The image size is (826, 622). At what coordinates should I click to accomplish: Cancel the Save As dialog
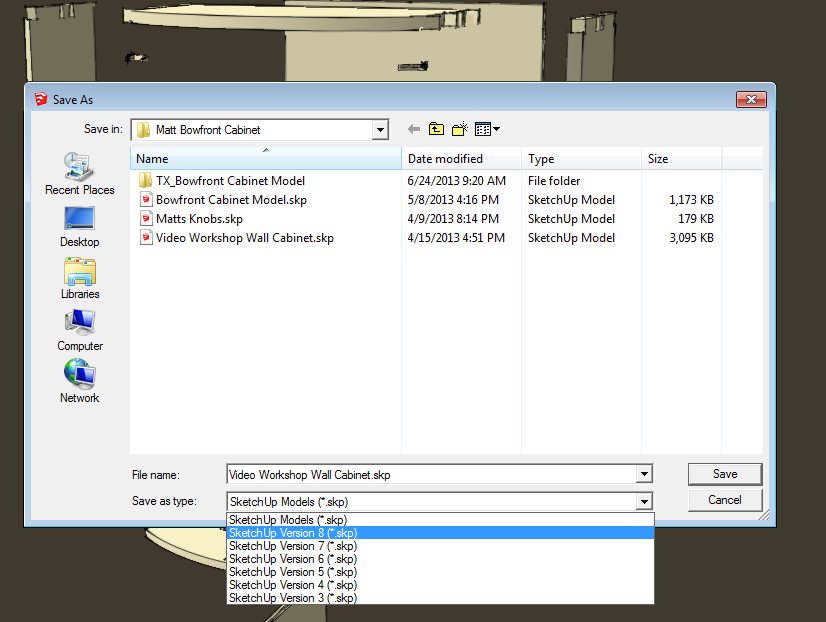pyautogui.click(x=725, y=500)
